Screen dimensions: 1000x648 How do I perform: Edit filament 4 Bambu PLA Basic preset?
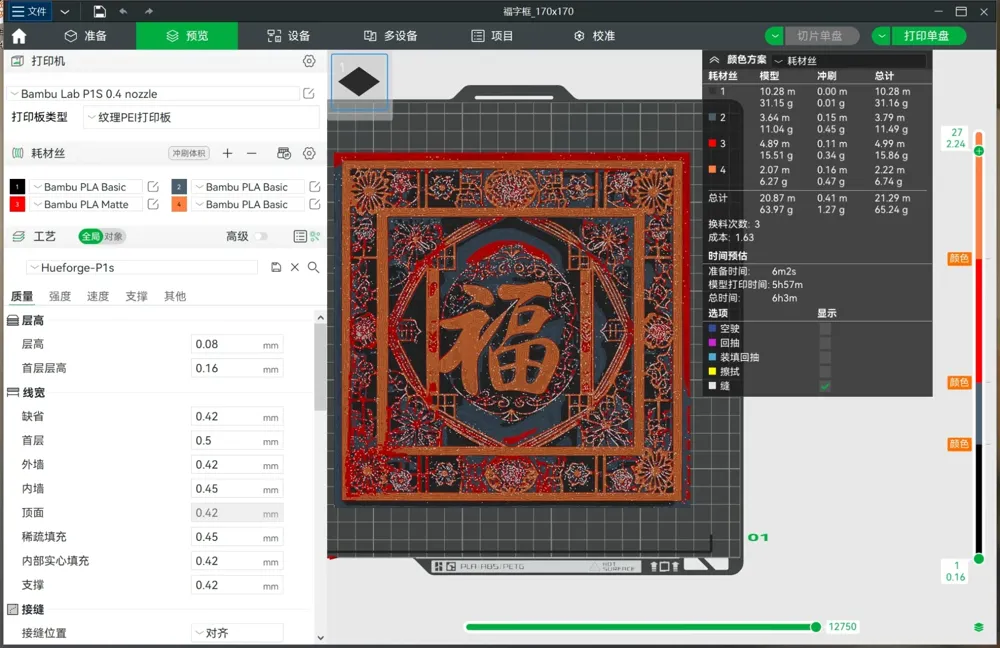pos(314,204)
